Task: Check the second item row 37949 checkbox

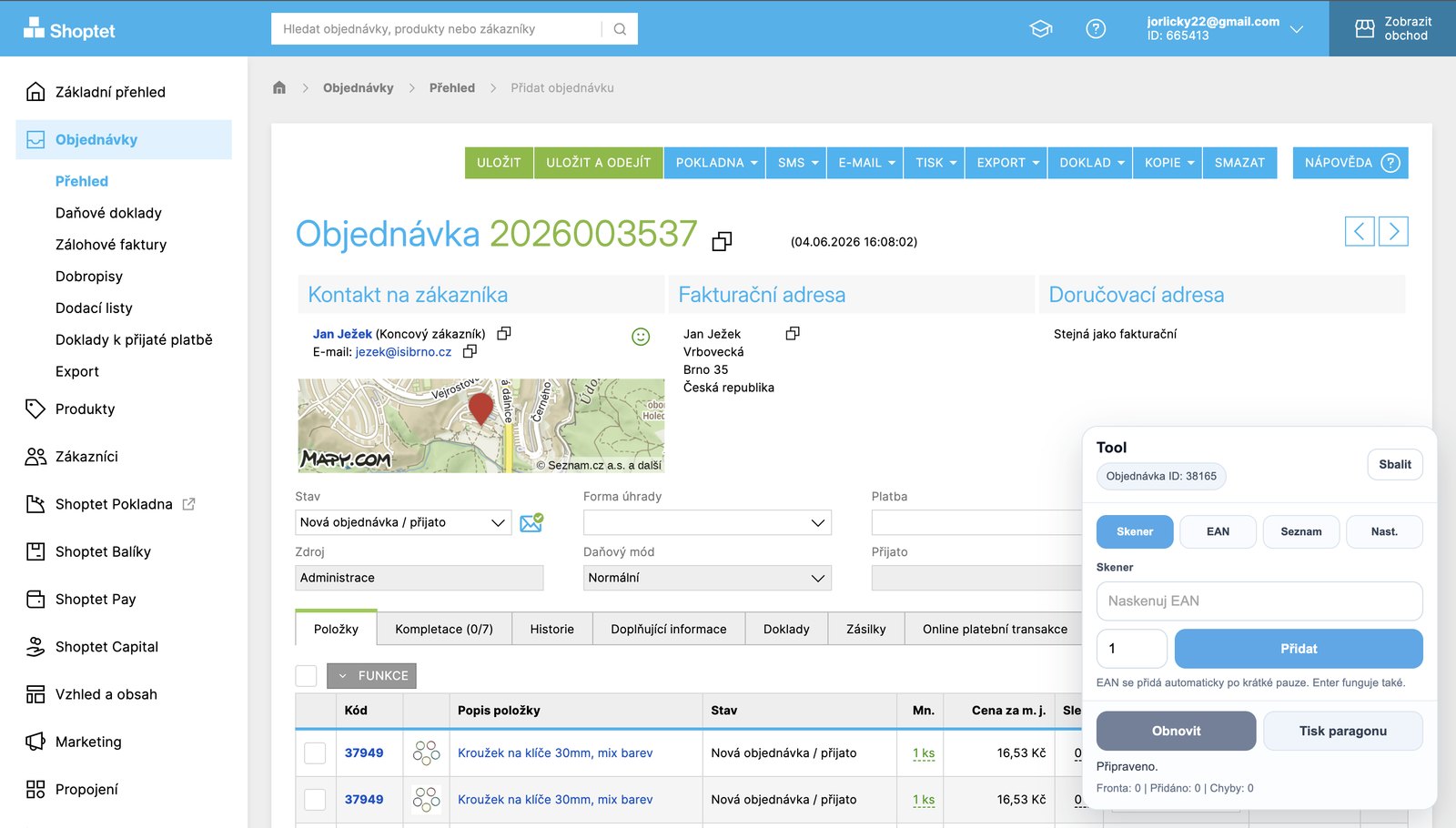Action: click(x=315, y=800)
